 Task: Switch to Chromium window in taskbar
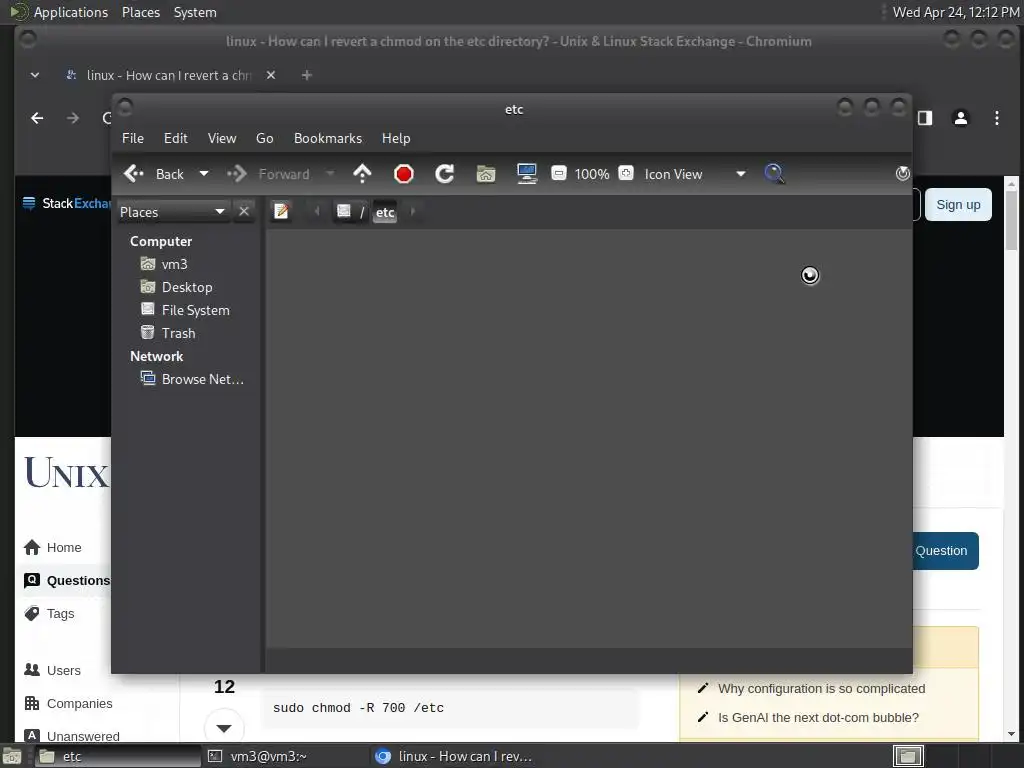click(454, 756)
